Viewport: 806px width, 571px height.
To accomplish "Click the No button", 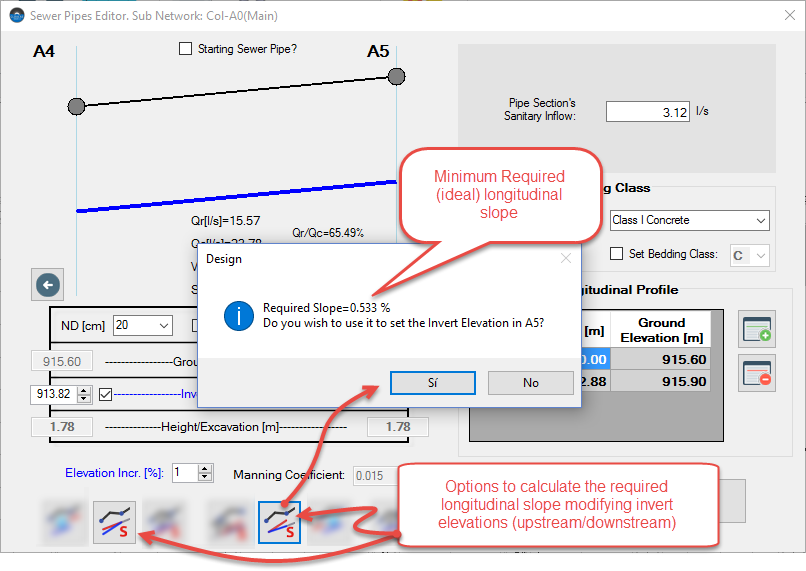I will (x=530, y=383).
